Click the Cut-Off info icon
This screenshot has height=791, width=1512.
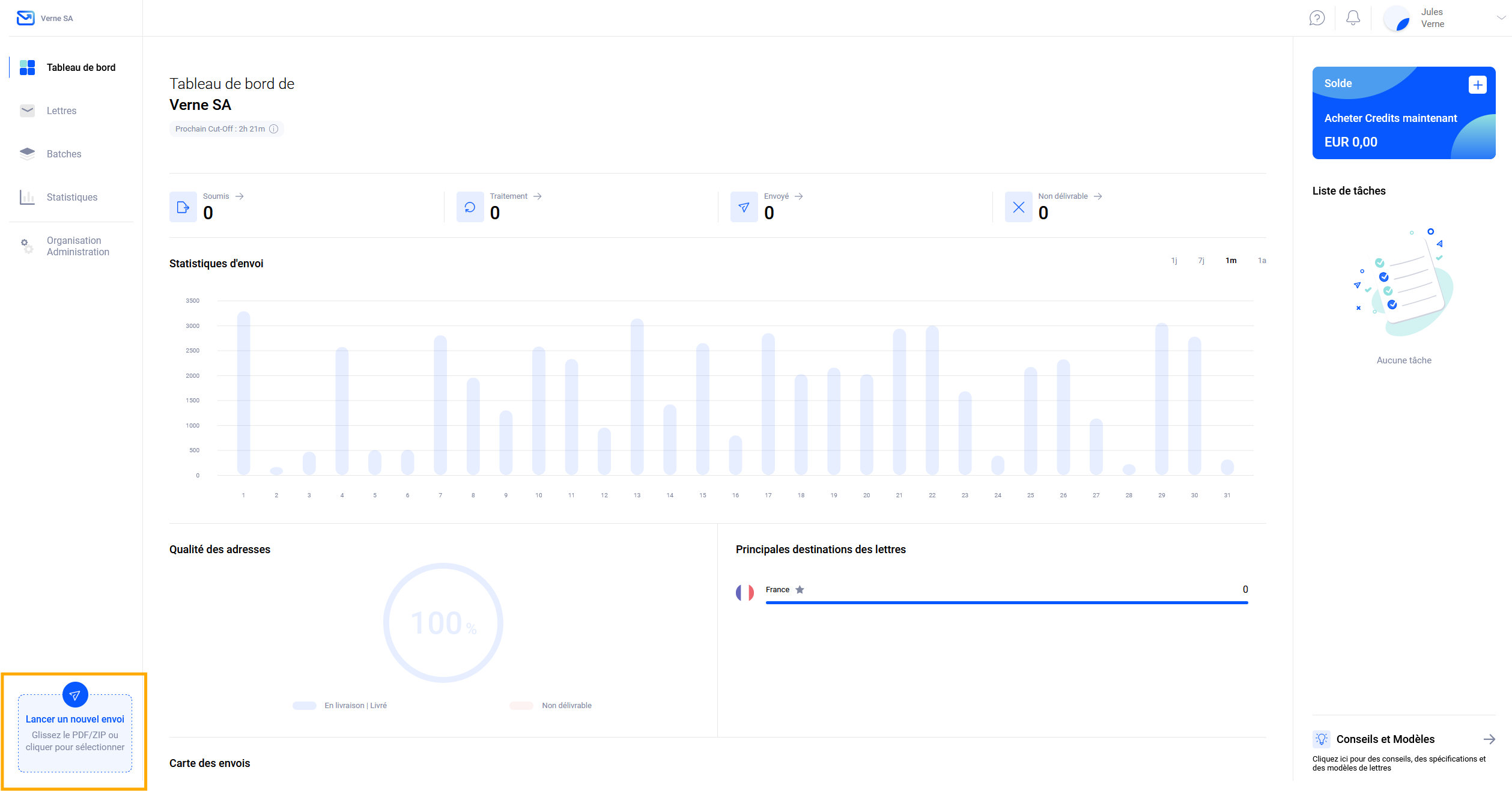[x=274, y=129]
